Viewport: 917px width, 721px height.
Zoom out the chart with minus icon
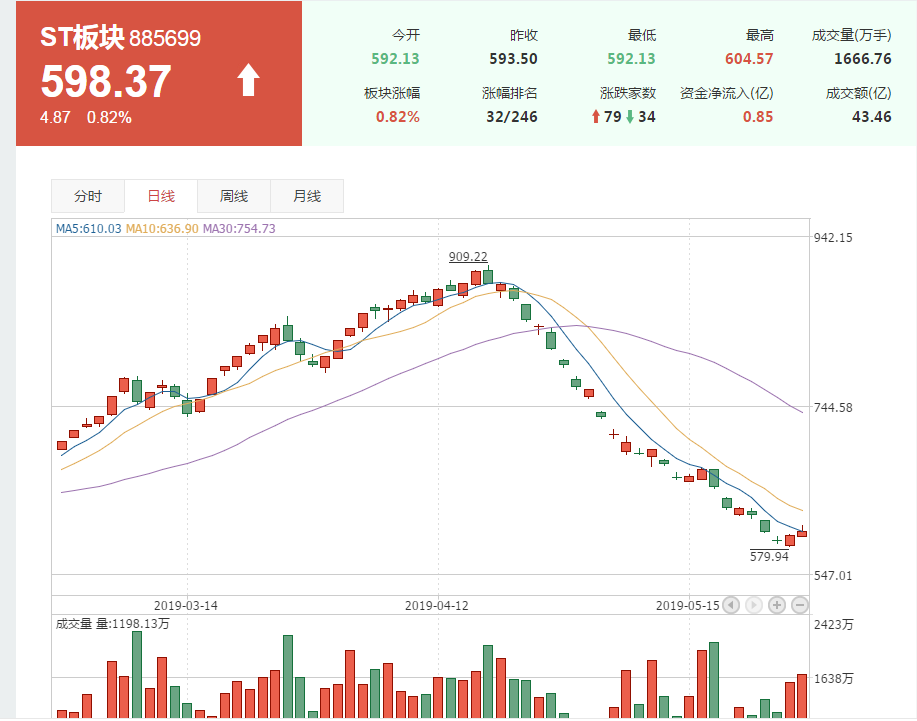tap(800, 605)
